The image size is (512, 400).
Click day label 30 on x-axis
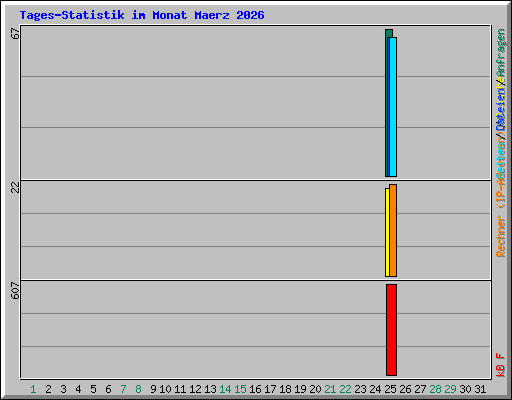click(465, 389)
